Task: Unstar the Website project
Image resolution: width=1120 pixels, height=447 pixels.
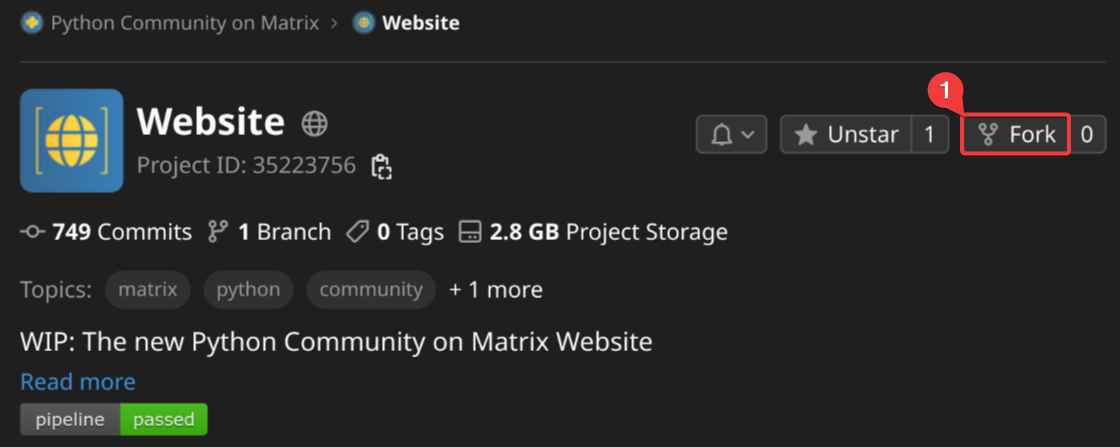Action: tap(846, 134)
